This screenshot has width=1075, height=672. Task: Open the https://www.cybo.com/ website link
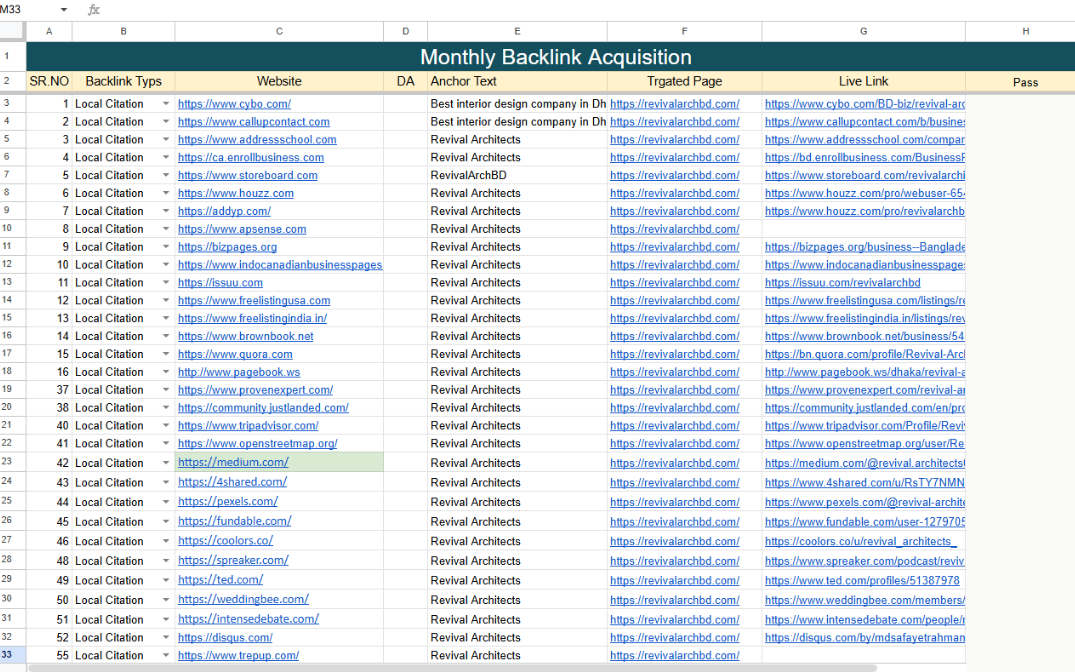(234, 104)
